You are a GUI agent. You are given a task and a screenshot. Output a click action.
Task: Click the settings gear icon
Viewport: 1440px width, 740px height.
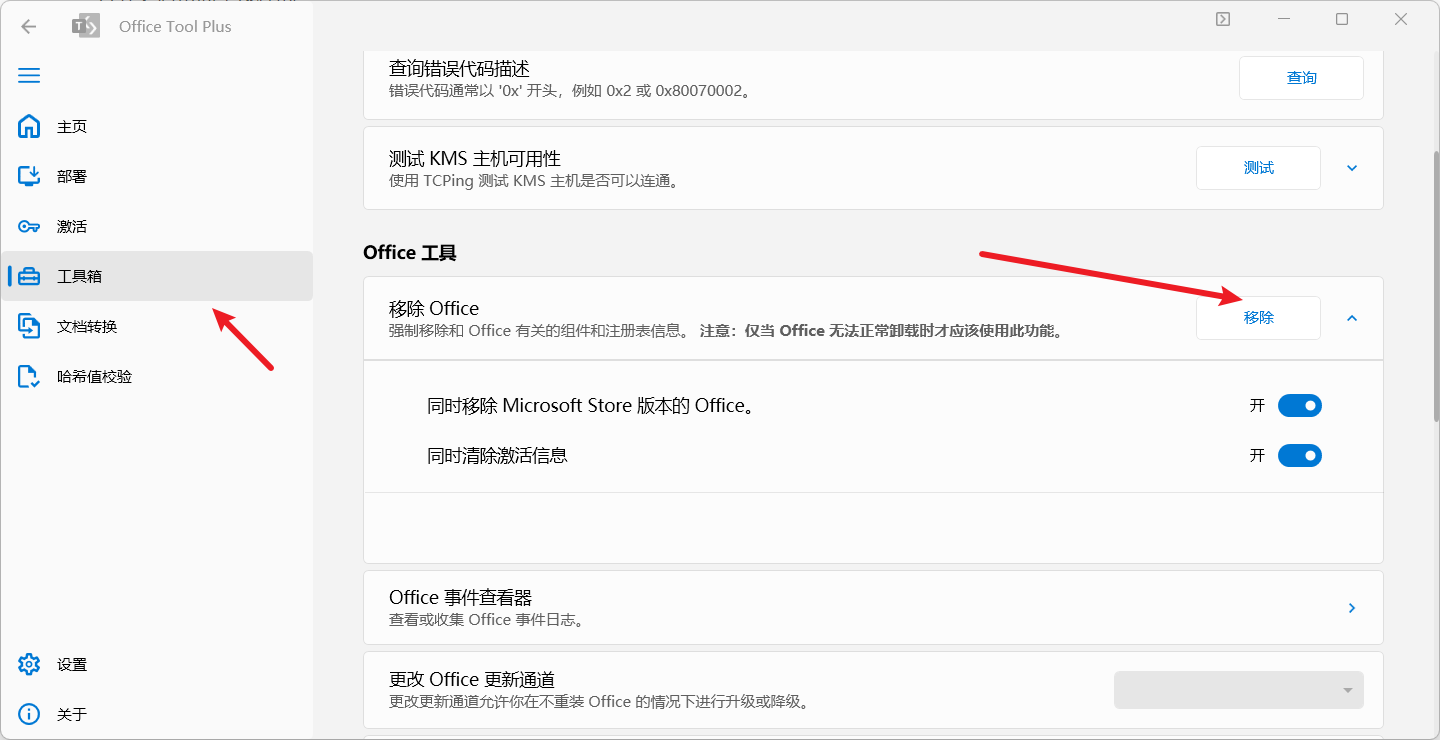click(29, 665)
